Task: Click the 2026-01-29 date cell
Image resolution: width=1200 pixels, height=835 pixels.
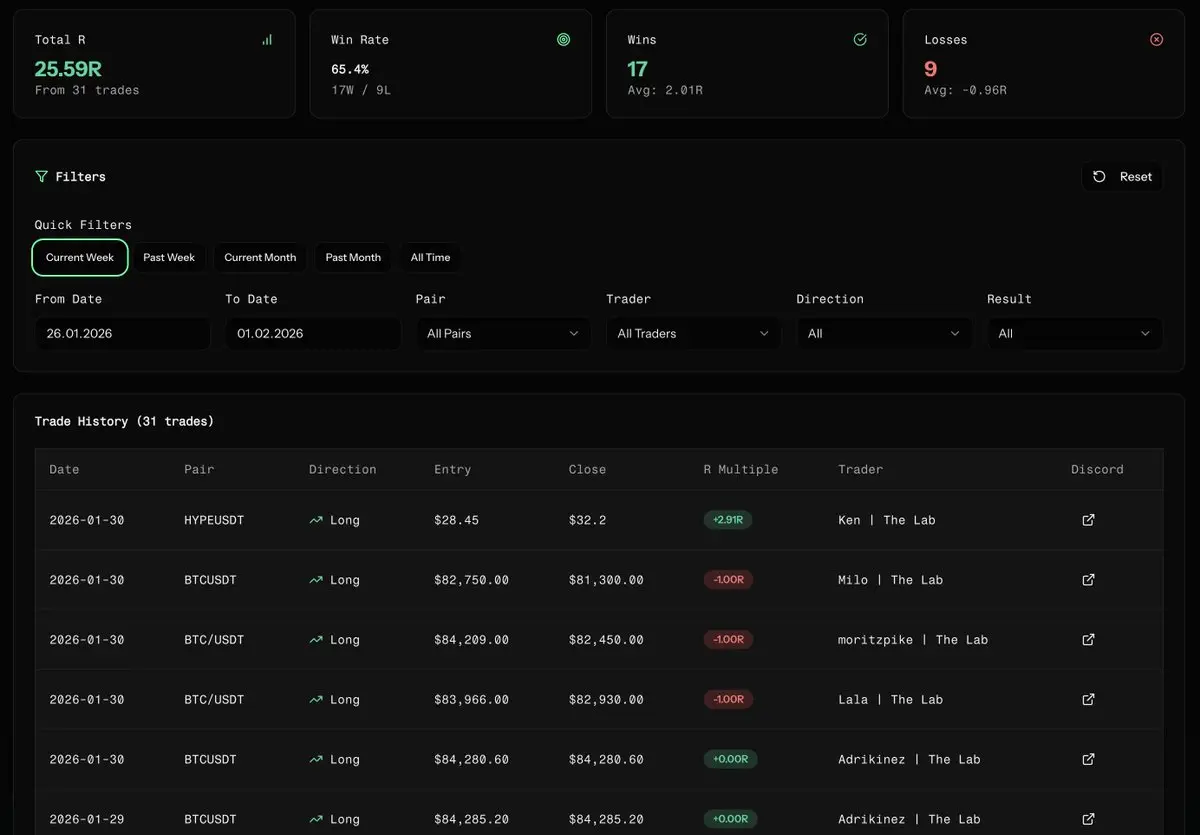Action: point(87,819)
